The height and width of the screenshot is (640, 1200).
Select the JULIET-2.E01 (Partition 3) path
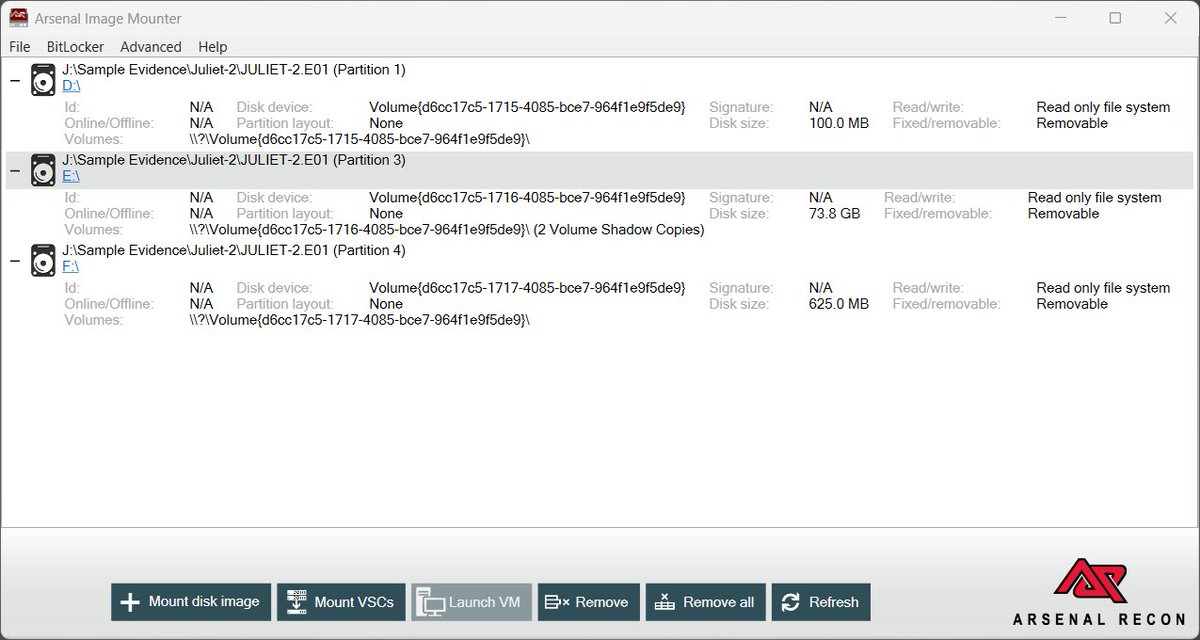pos(234,160)
